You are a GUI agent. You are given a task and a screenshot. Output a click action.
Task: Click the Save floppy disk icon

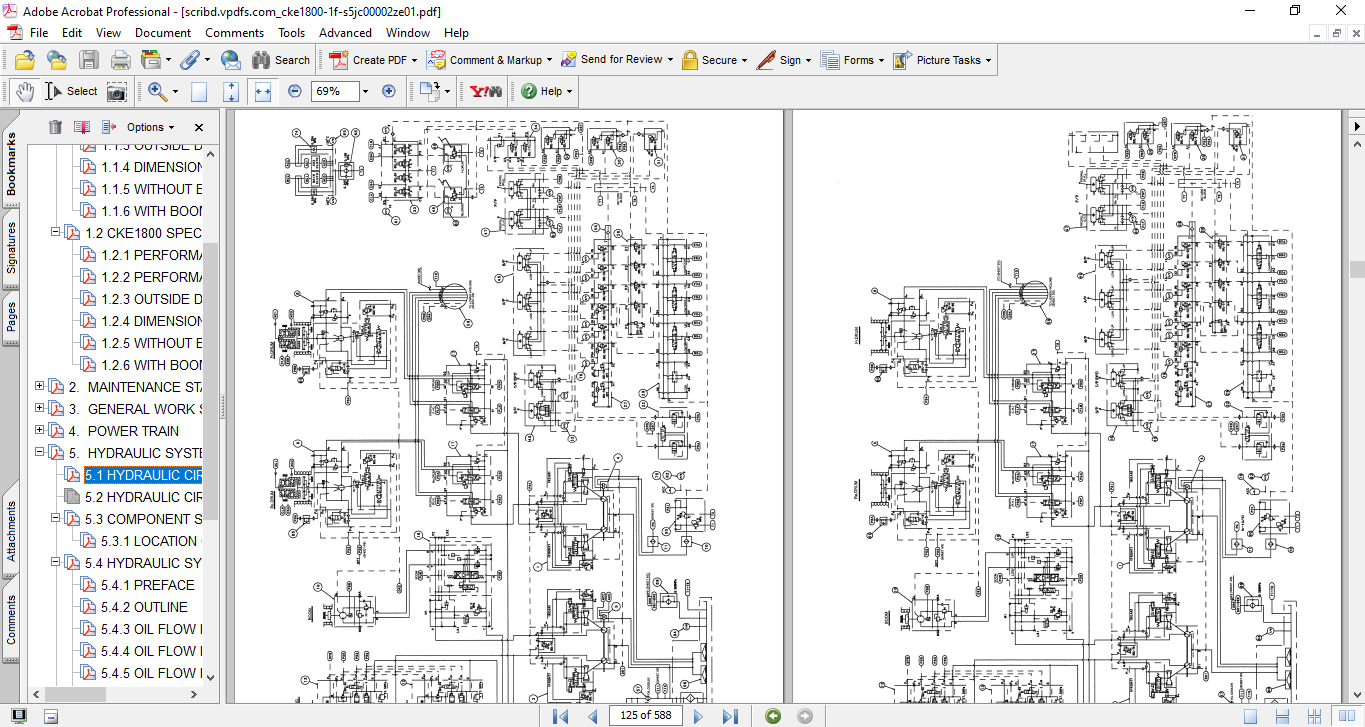coord(89,60)
